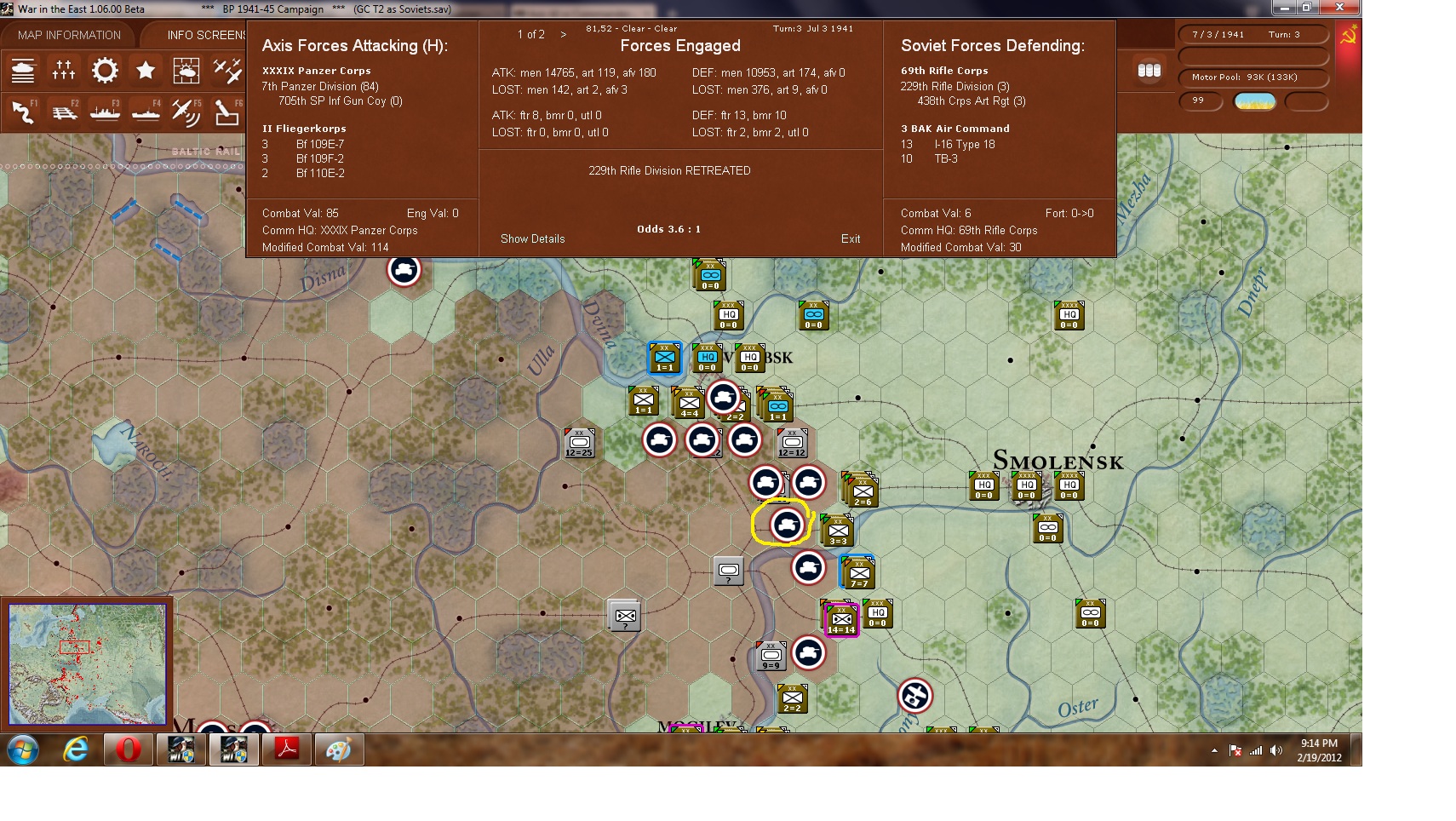Image resolution: width=1456 pixels, height=821 pixels.
Task: Show hidden system tray icons
Action: pos(1214,750)
